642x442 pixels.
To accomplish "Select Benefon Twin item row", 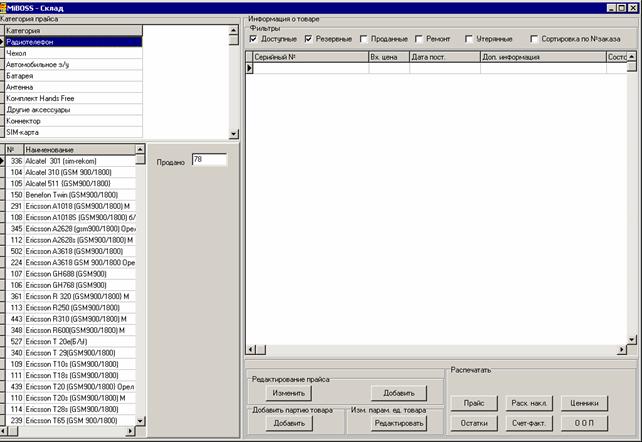I will 71,195.
